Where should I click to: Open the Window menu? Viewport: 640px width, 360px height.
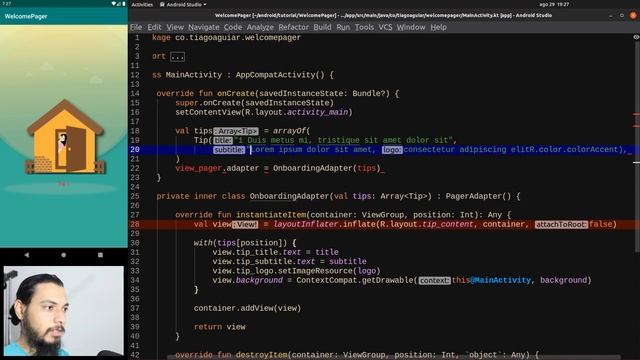[x=411, y=27]
